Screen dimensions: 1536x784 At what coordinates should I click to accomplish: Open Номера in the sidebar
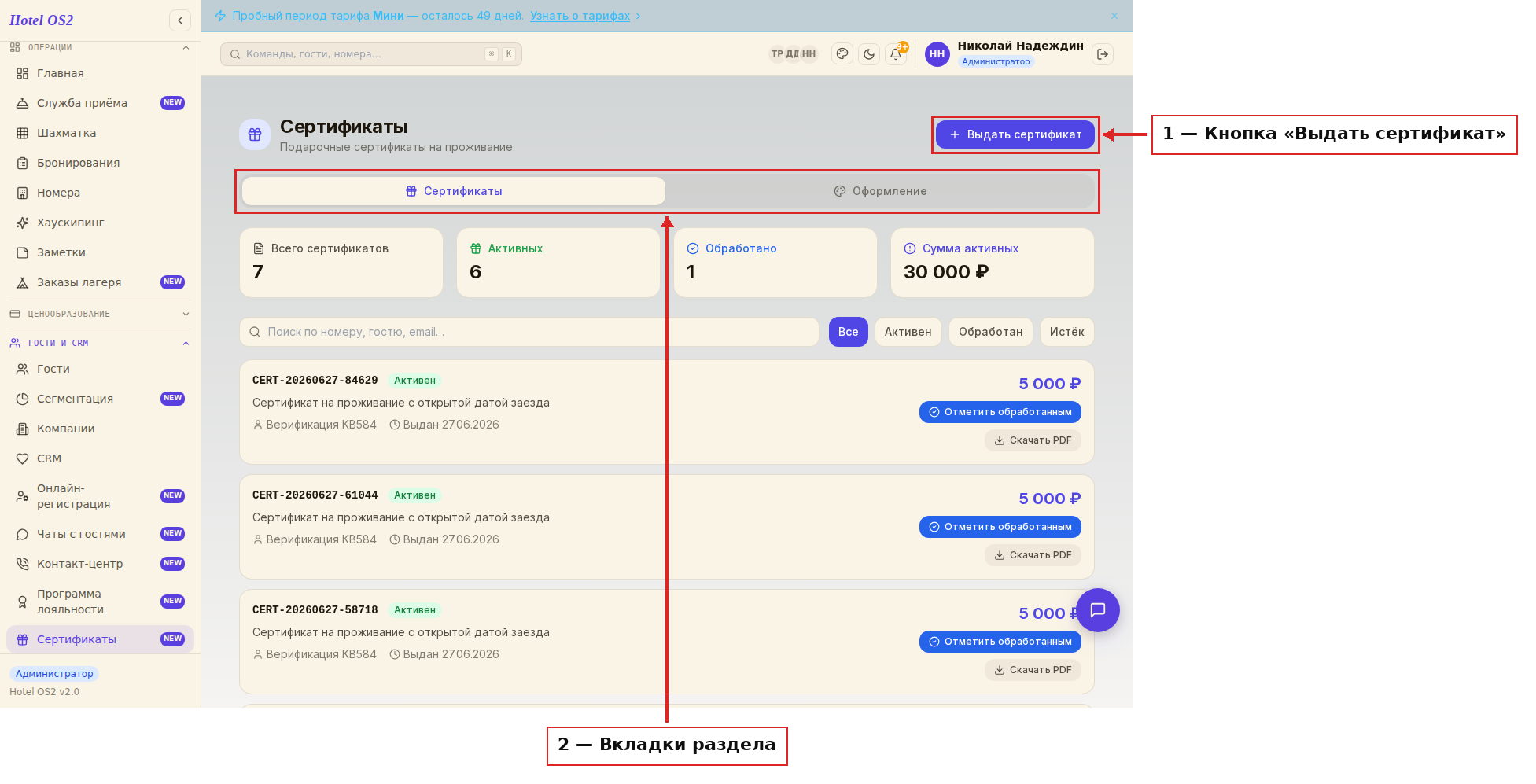[x=100, y=193]
